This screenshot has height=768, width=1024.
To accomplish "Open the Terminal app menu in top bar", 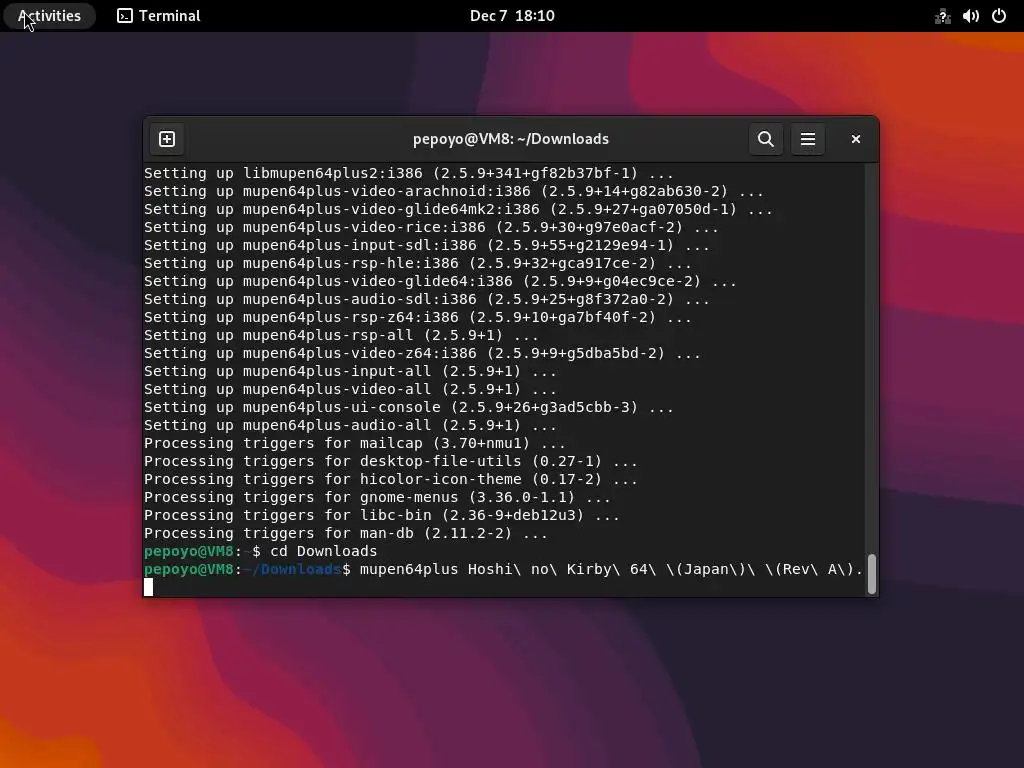I will (159, 16).
